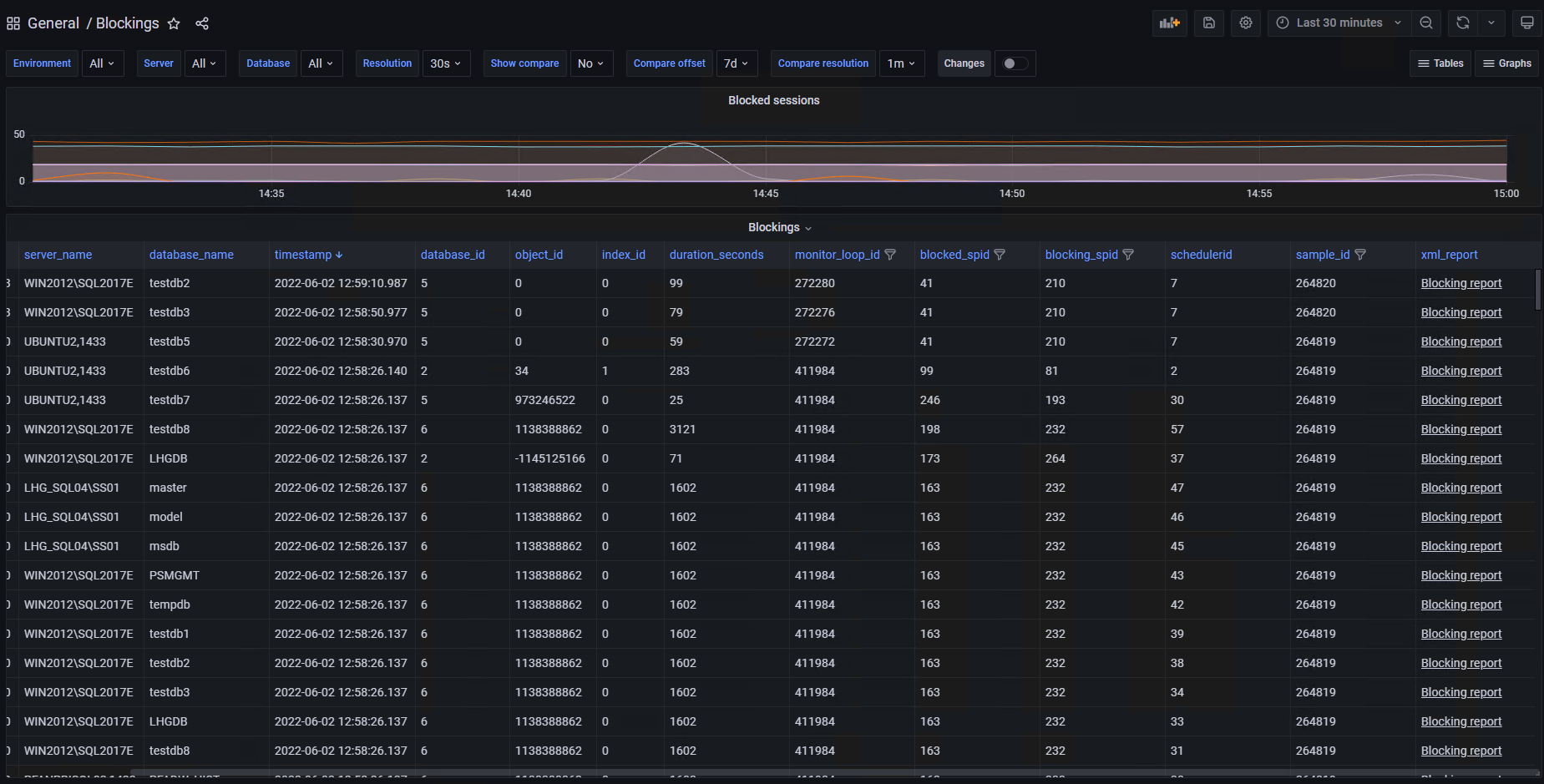Zoom out the time range with the magnifier
Viewport: 1544px width, 784px height.
click(1426, 23)
